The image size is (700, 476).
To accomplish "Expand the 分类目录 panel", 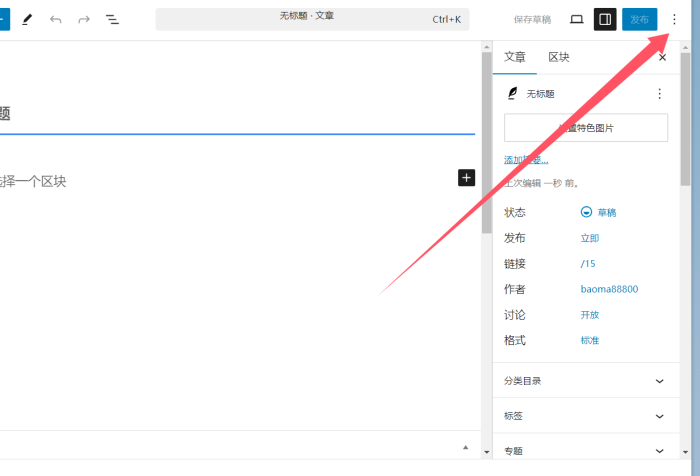I will pos(585,381).
